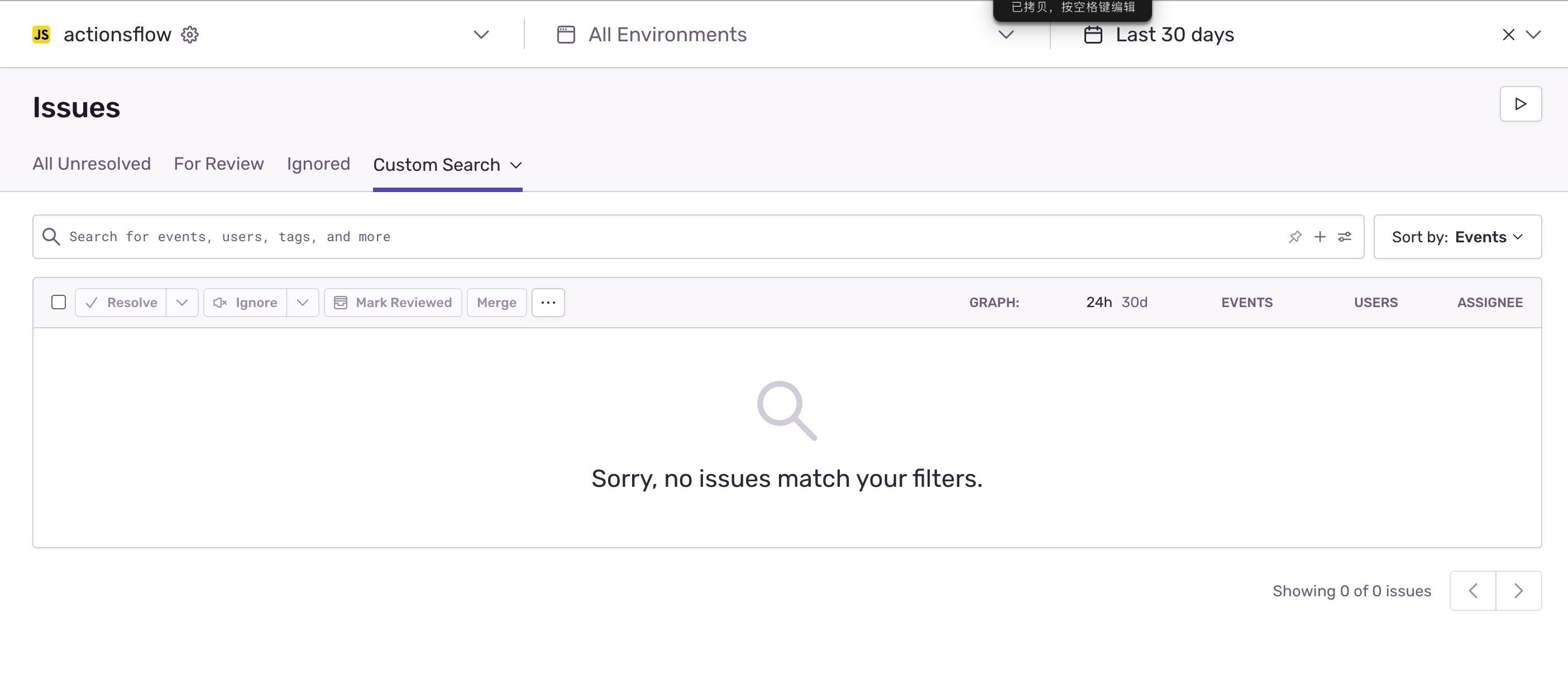The height and width of the screenshot is (689, 1568).
Task: Open the Ignore dropdown arrow
Action: tap(303, 302)
